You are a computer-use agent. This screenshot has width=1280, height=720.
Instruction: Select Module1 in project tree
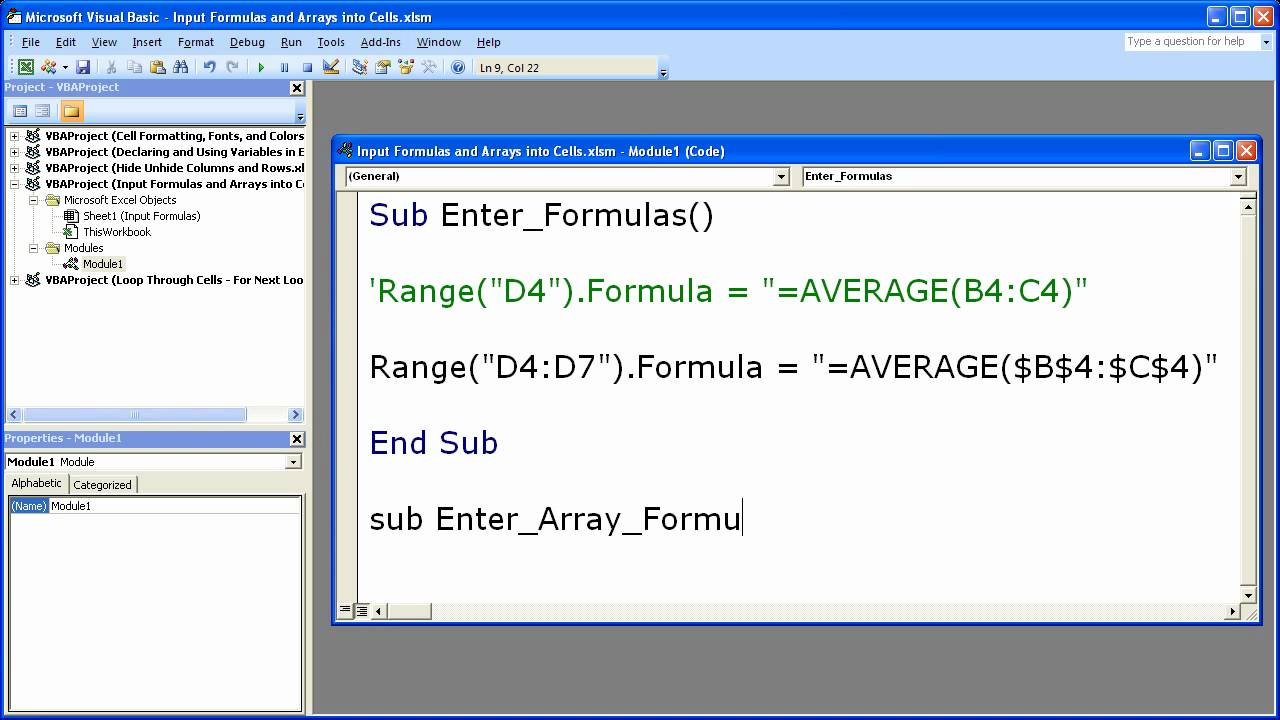coord(103,264)
